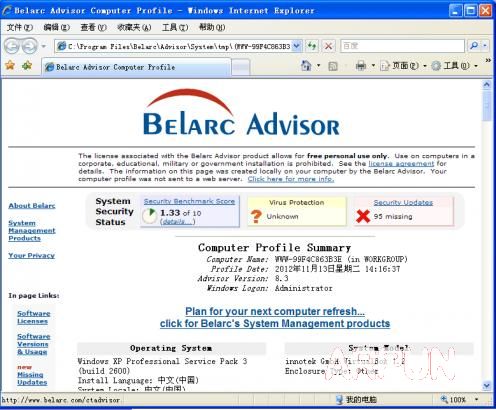The height and width of the screenshot is (410, 496).
Task: Open System Management Products link
Action: (x=32, y=231)
